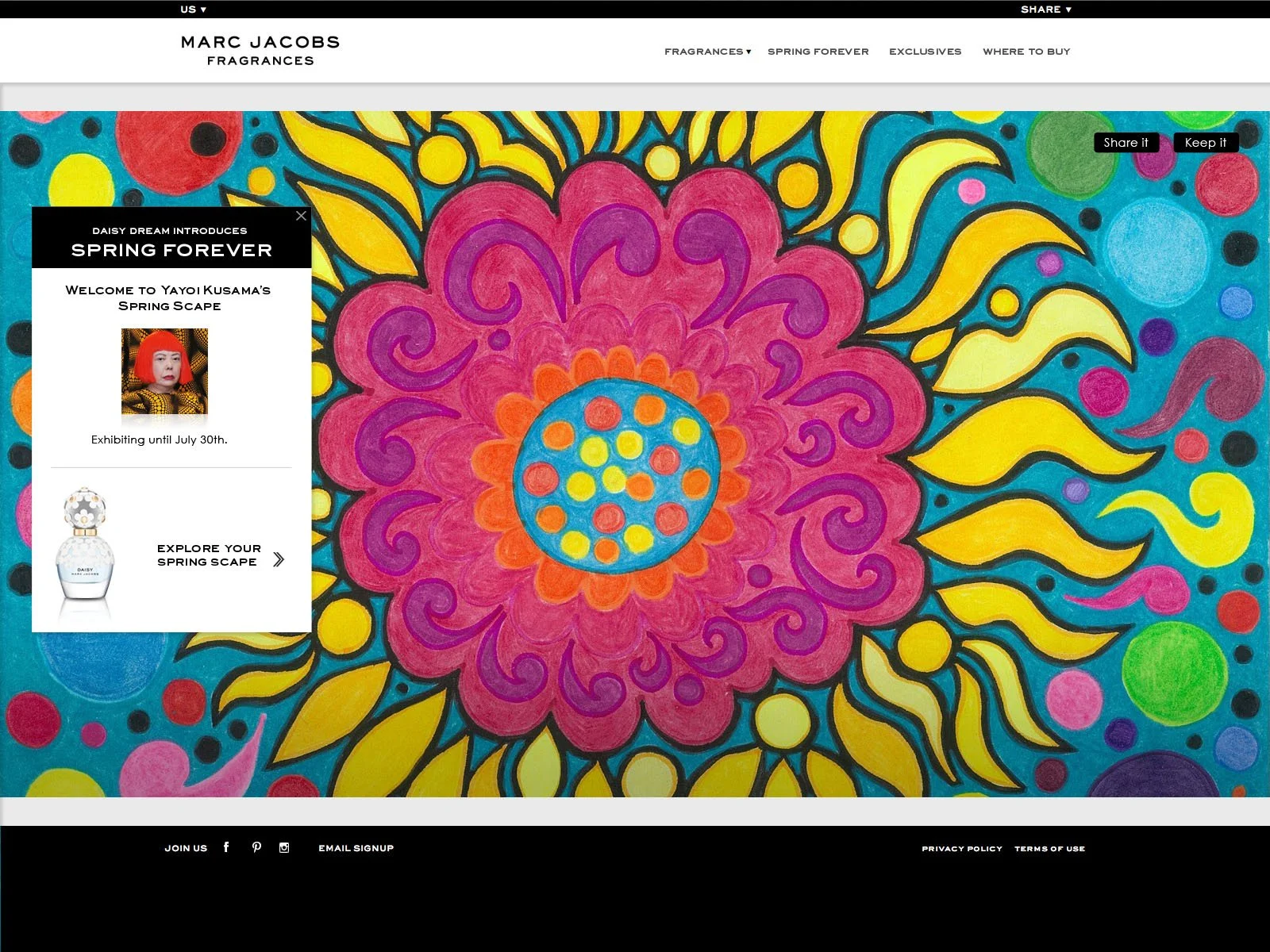The image size is (1270, 952).
Task: Open the Email Signup link
Action: point(356,848)
